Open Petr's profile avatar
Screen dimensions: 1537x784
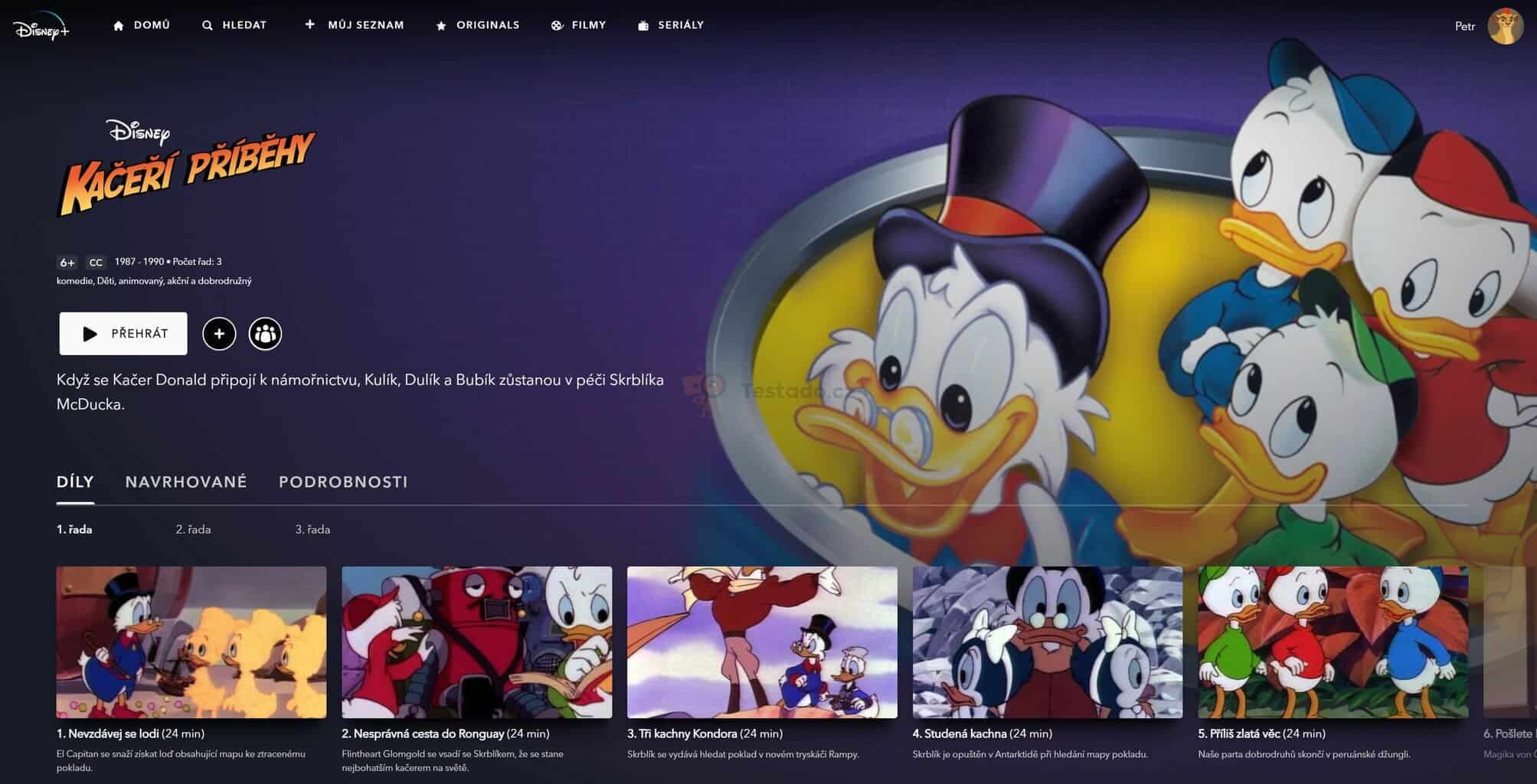click(1506, 25)
